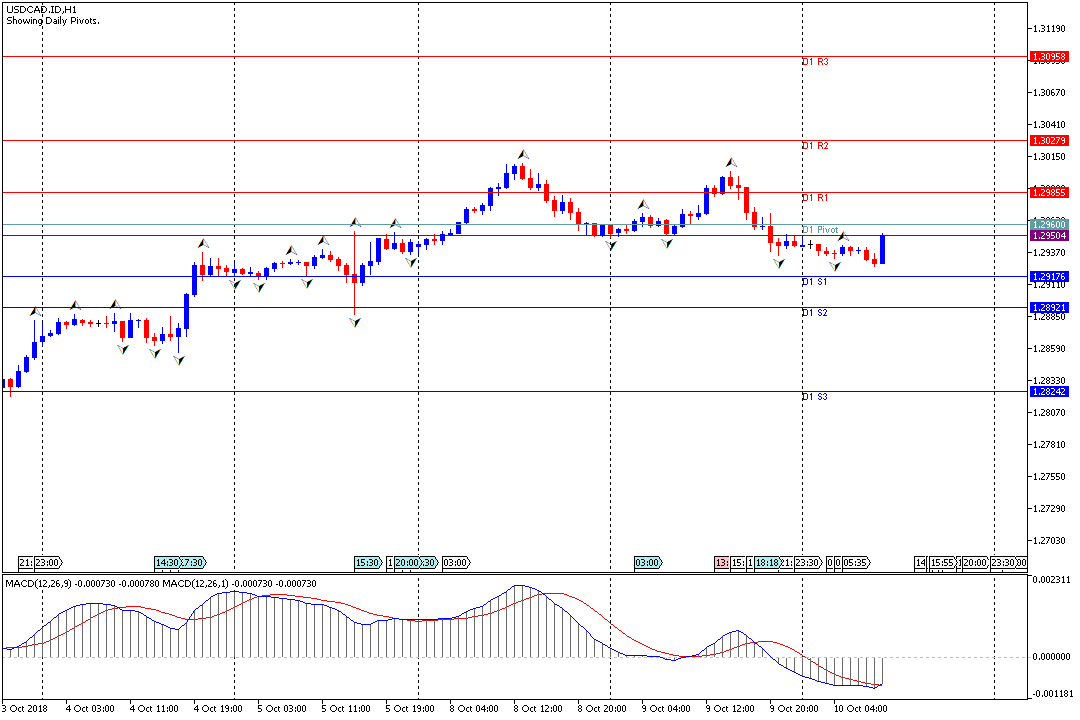Click the D1 R1 resistance label
Viewport: 1080px width, 720px height.
pyautogui.click(x=815, y=198)
